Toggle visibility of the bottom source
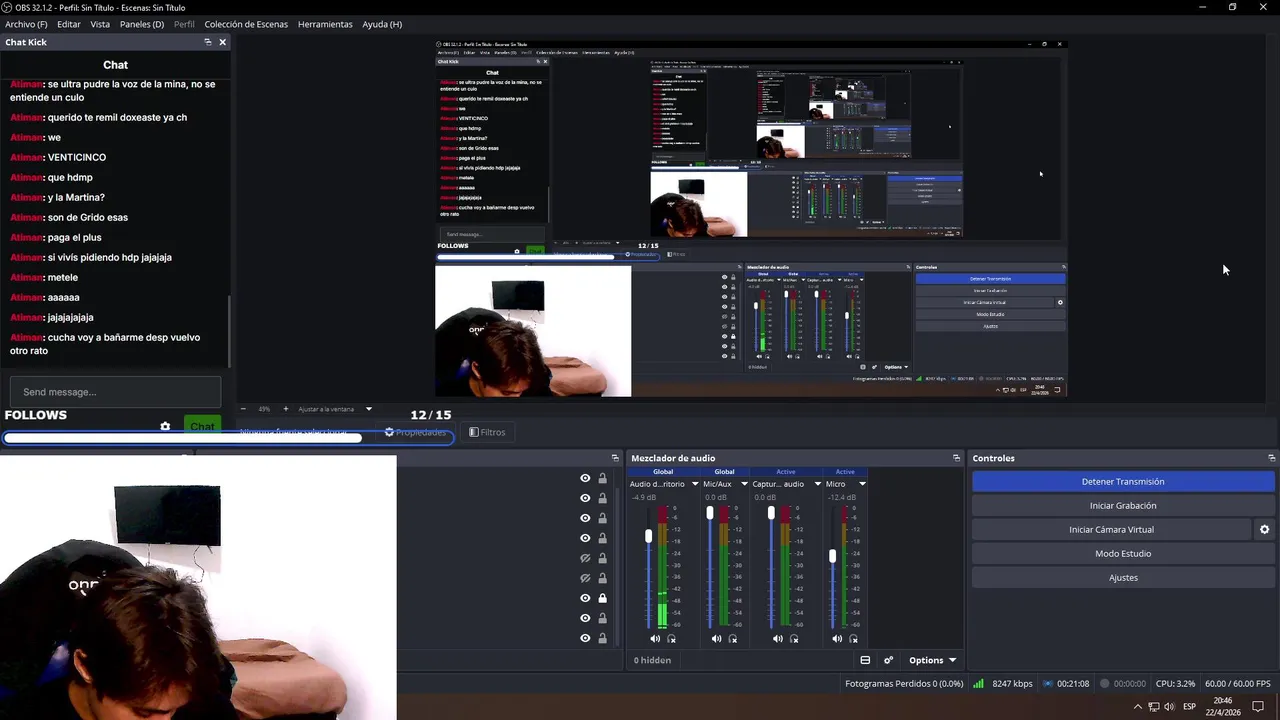Screen dimensions: 1280x720 click(585, 638)
